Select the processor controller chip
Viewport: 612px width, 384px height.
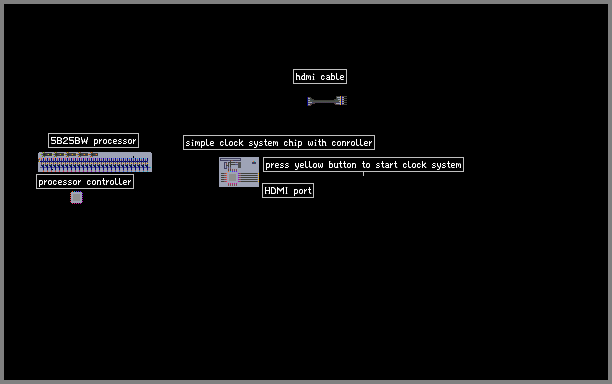tap(76, 197)
